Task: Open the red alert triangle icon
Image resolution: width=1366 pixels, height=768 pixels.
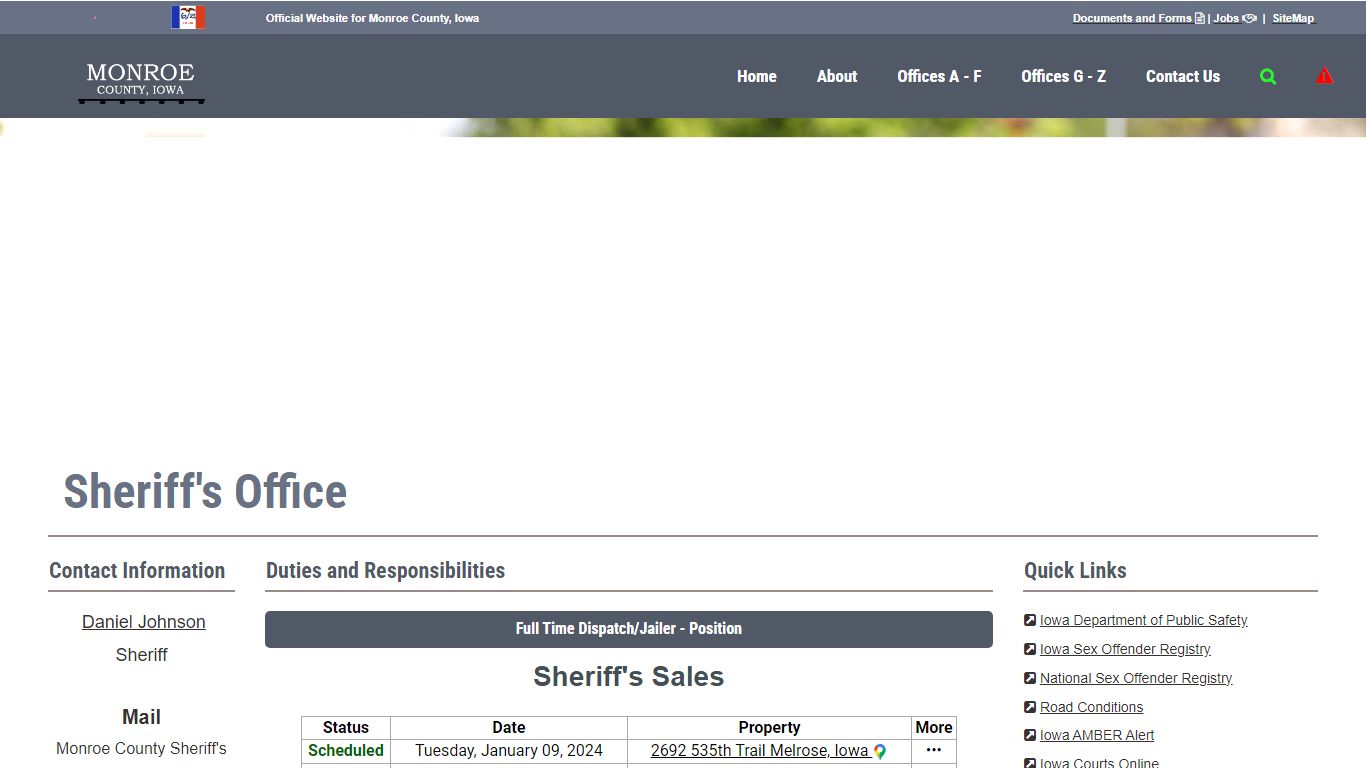Action: tap(1324, 76)
